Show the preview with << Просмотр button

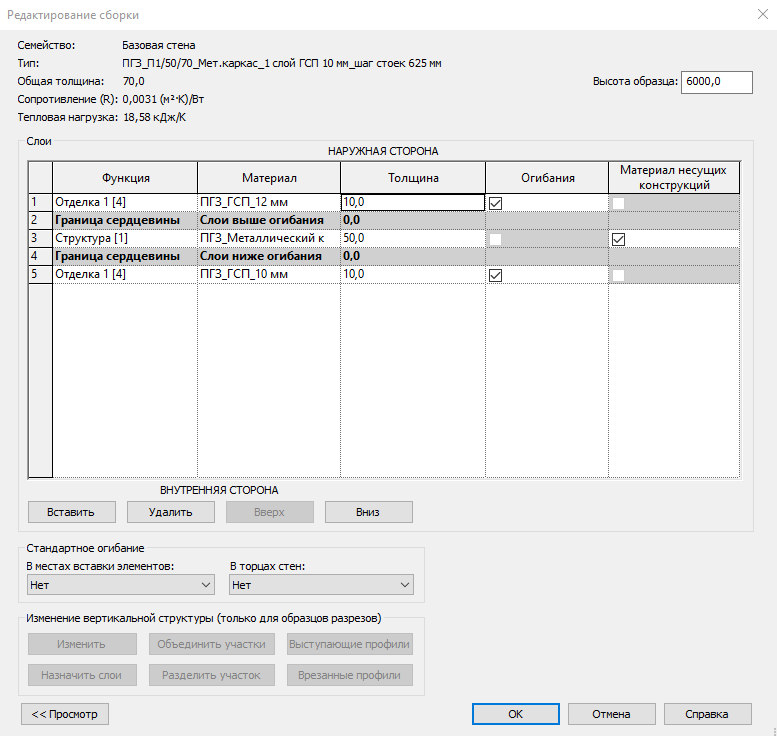coord(64,714)
